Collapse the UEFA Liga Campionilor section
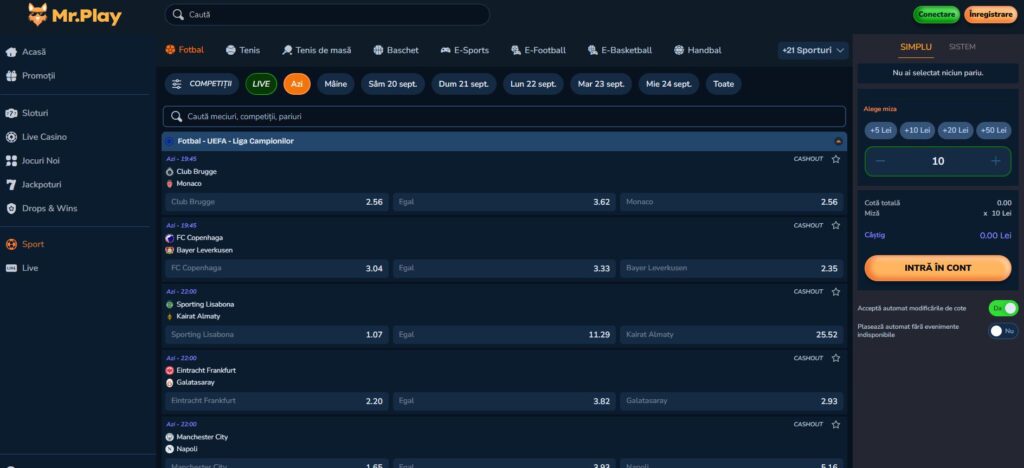 pyautogui.click(x=839, y=141)
